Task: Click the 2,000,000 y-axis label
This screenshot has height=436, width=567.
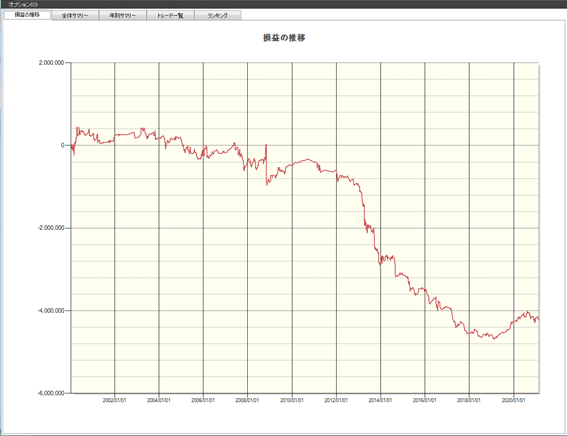Action: 51,63
